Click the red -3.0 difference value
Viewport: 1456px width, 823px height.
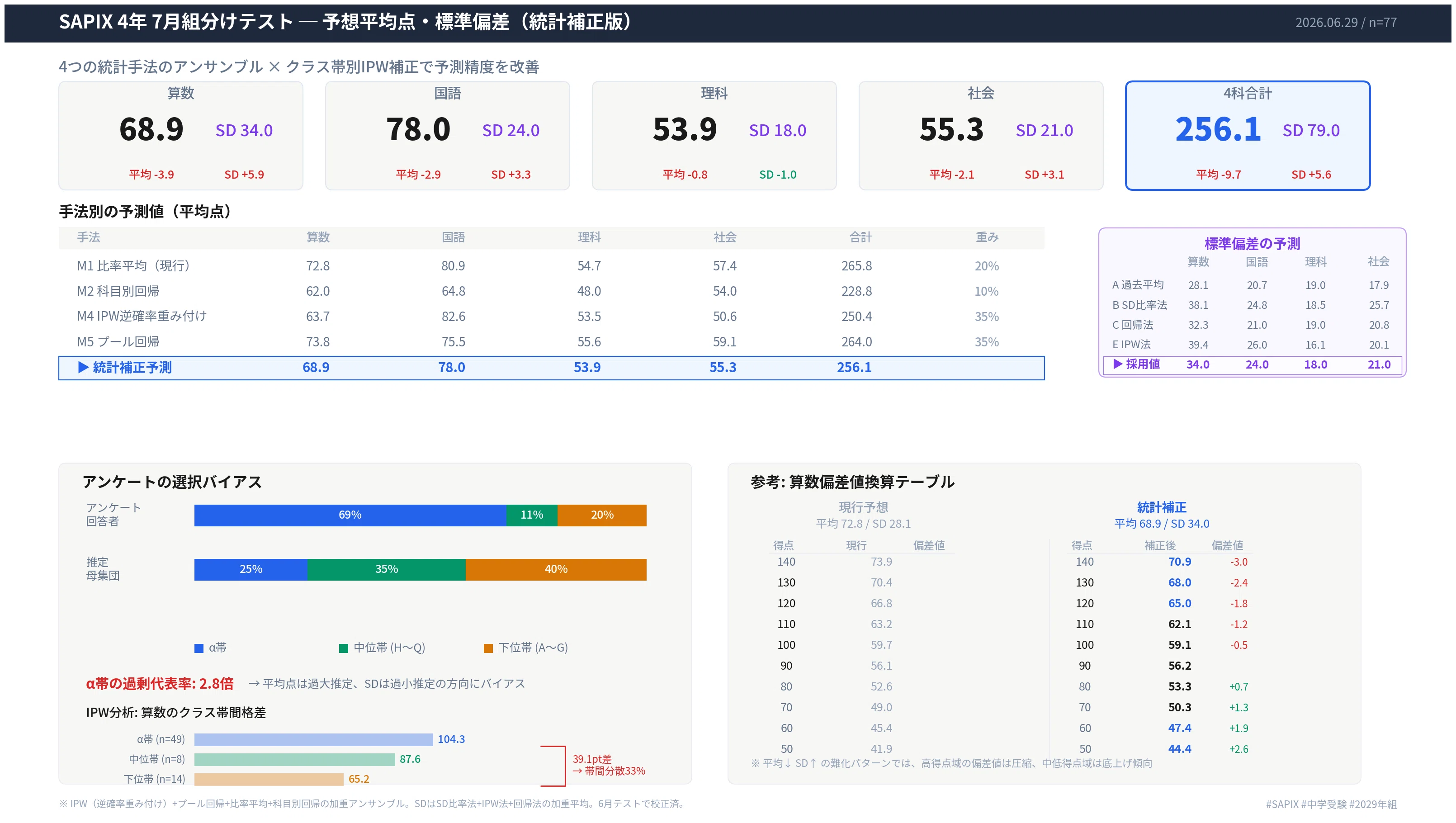tap(1239, 563)
